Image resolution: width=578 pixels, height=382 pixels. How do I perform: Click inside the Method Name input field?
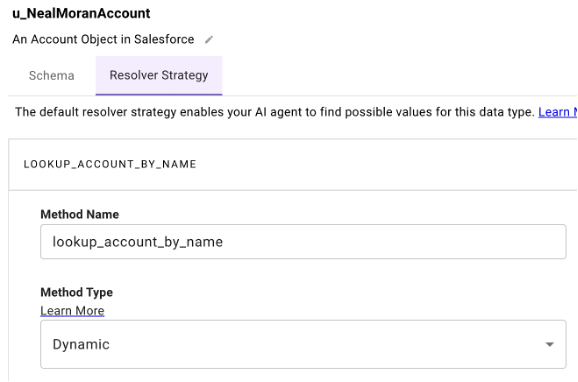click(x=303, y=242)
